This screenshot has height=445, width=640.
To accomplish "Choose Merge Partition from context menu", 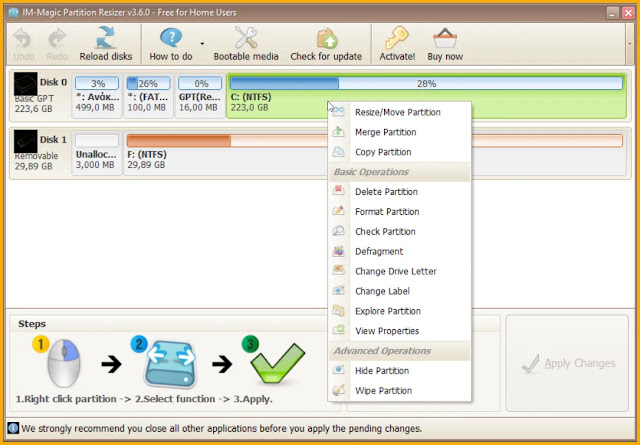I will tap(400, 132).
